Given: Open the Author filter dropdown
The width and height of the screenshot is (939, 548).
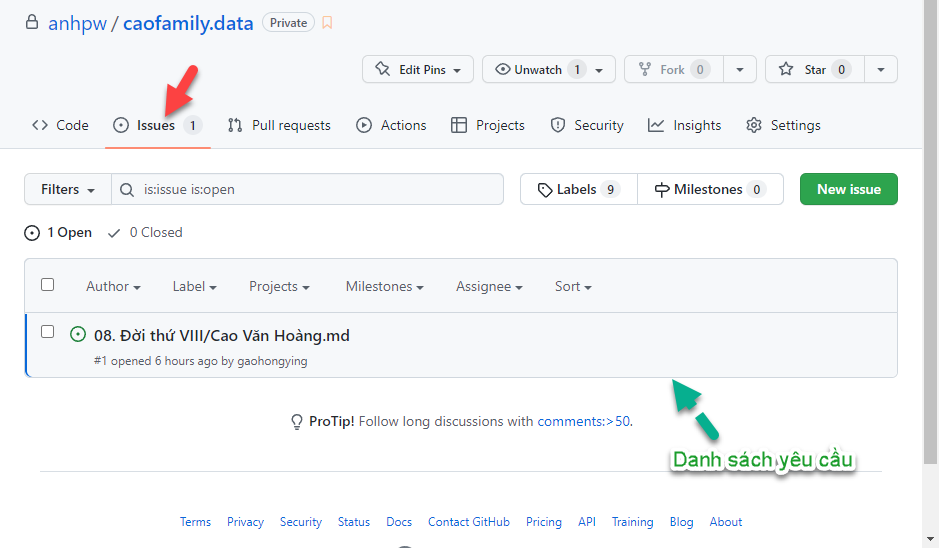Looking at the screenshot, I should click(113, 286).
